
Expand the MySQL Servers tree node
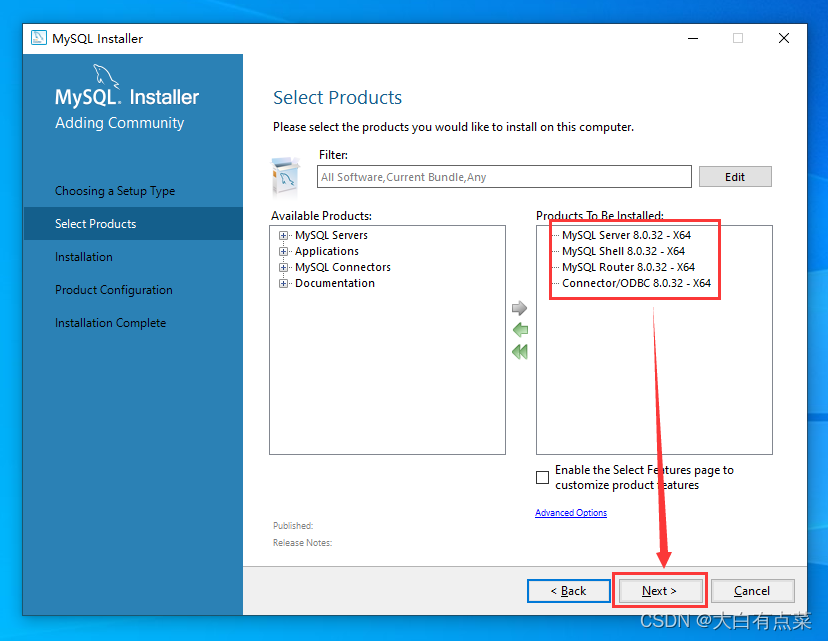coord(284,235)
